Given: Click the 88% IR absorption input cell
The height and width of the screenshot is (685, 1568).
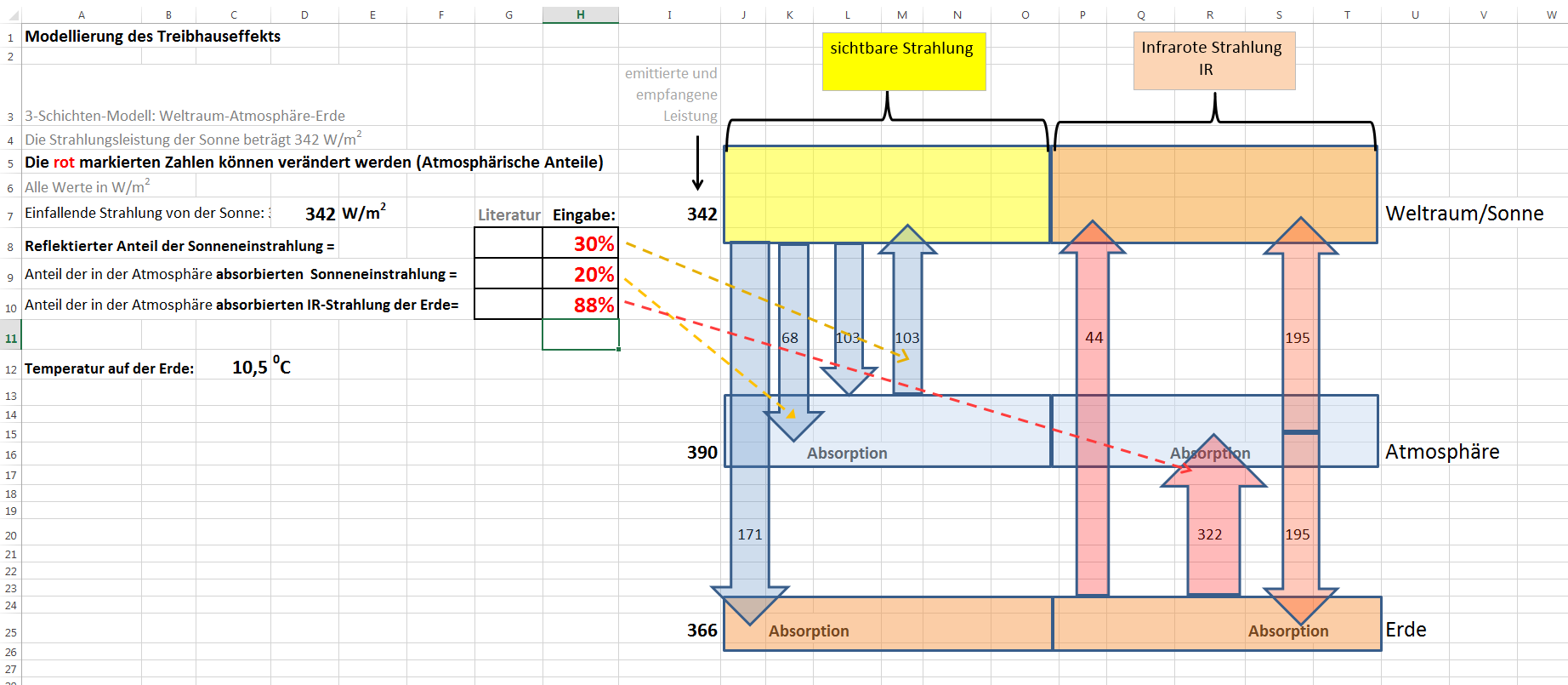Looking at the screenshot, I should [580, 305].
